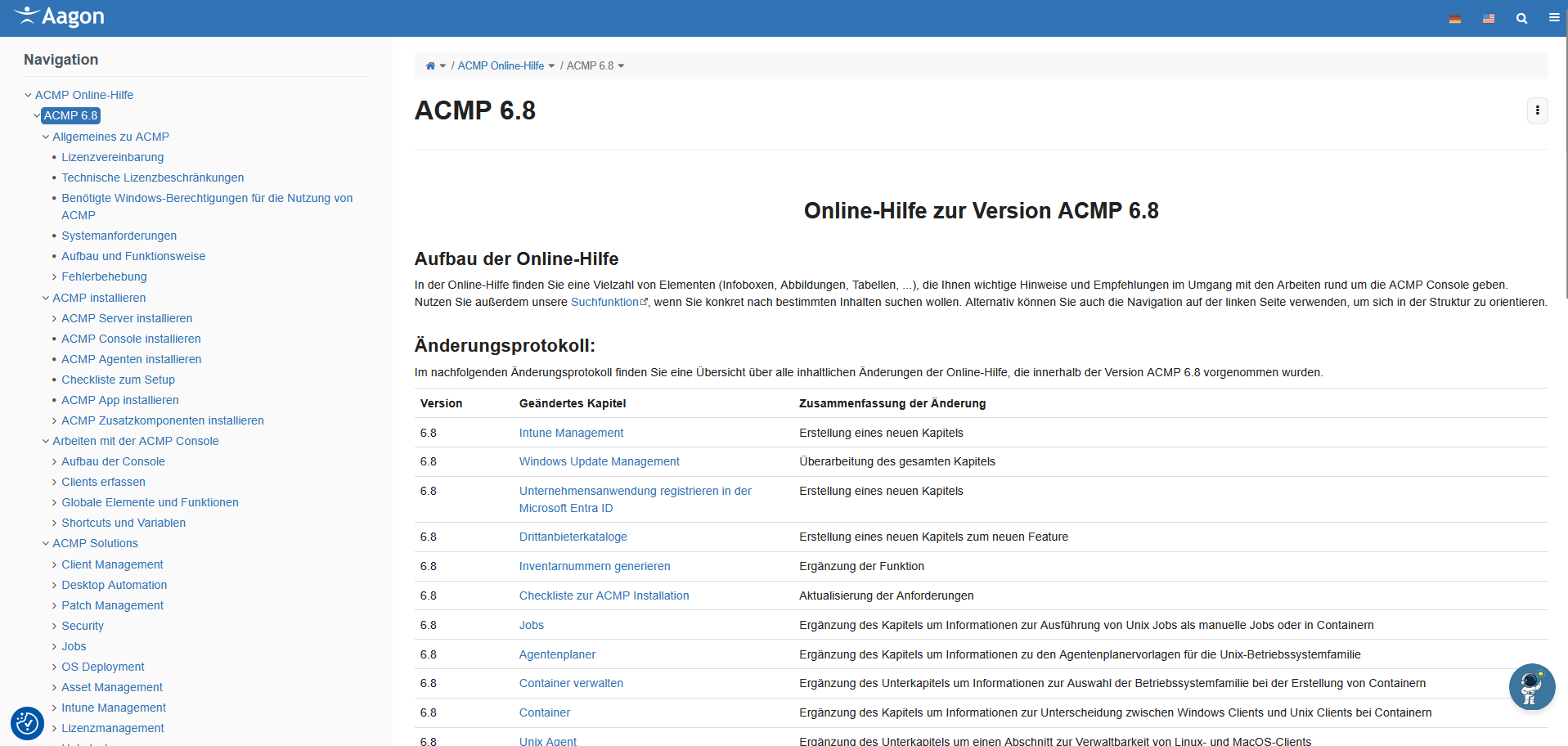Switch language using the German flag icon

coord(1455,18)
